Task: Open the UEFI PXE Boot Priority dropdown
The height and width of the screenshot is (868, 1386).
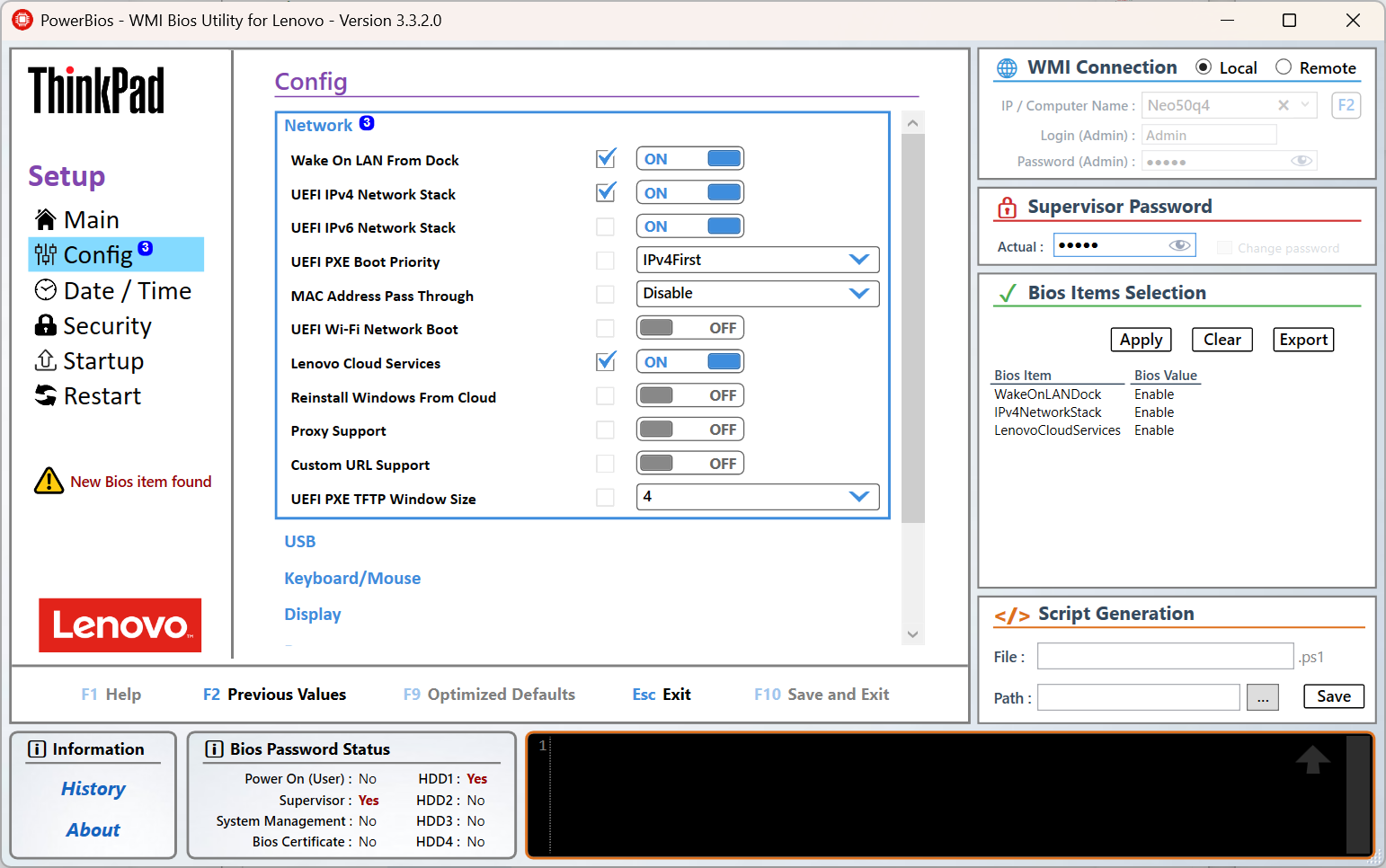Action: coord(757,260)
